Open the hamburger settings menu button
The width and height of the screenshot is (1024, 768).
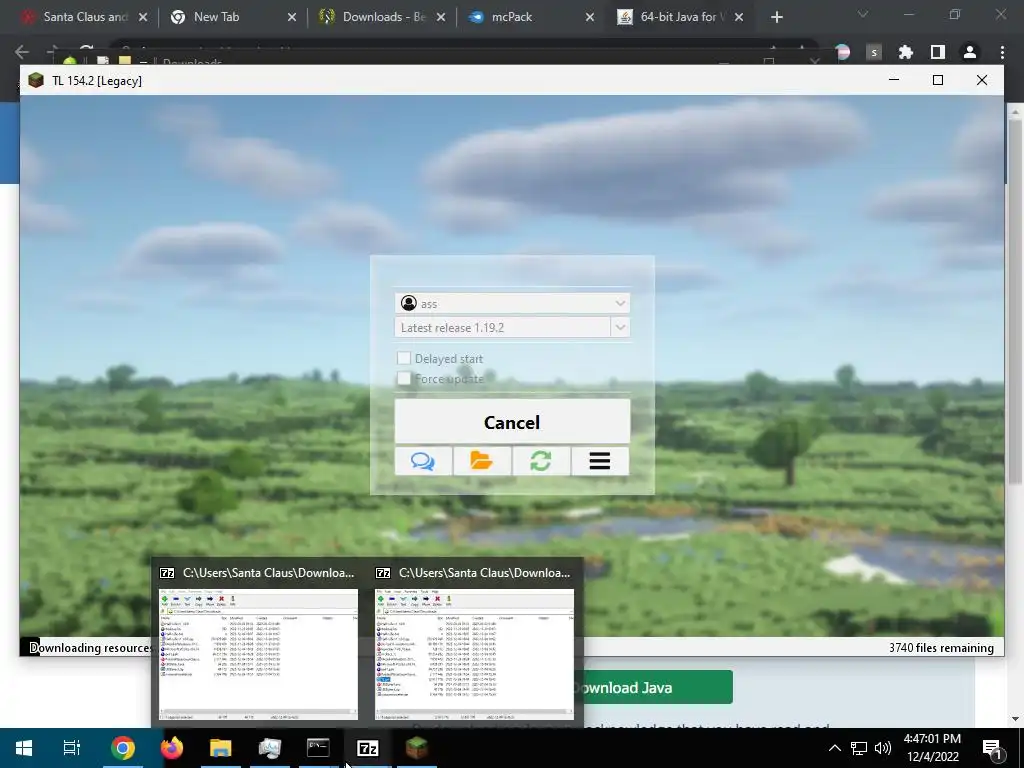point(600,461)
